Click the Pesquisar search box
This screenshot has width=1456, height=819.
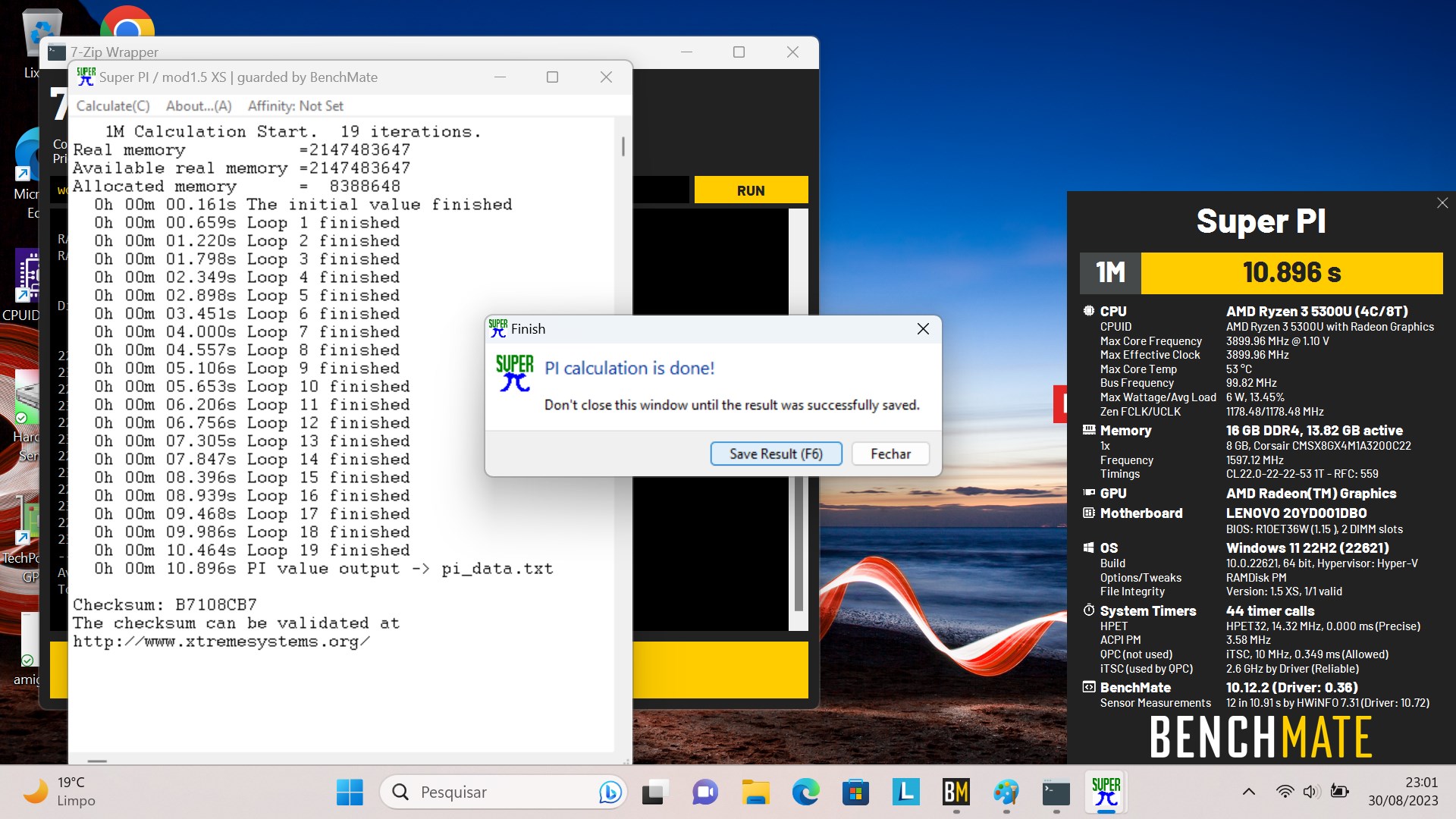[504, 792]
